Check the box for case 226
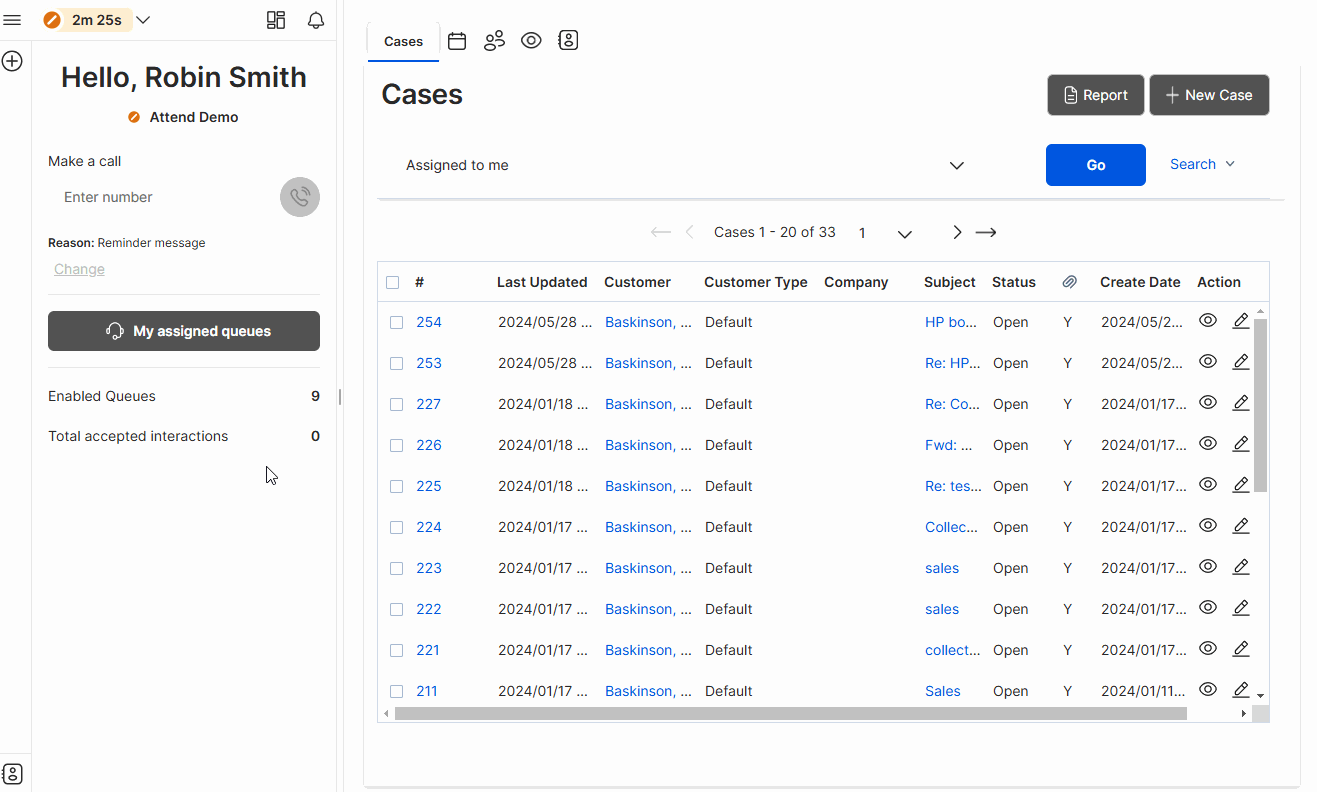Image resolution: width=1317 pixels, height=792 pixels. point(396,445)
